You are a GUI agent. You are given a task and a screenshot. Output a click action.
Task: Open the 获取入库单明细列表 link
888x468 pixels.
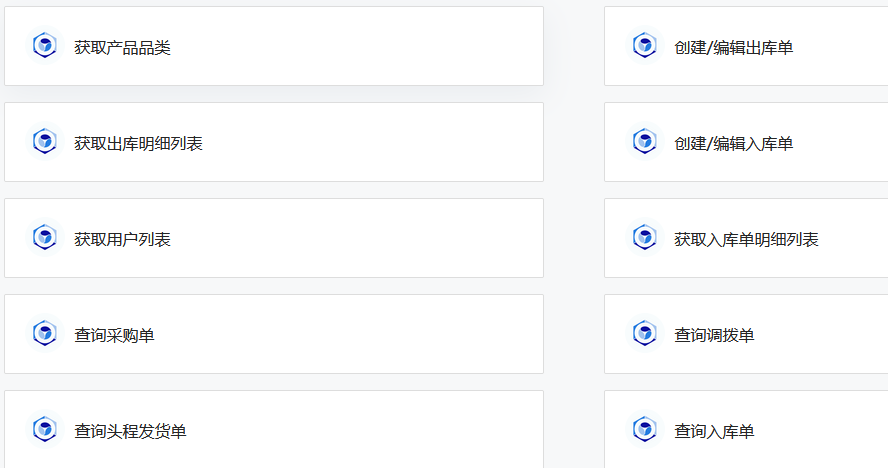click(746, 239)
